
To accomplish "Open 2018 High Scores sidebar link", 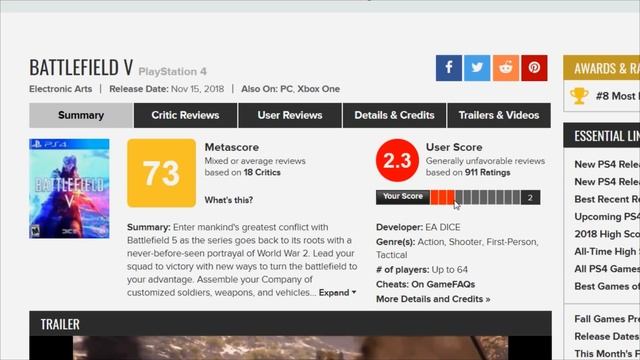I will coord(607,234).
